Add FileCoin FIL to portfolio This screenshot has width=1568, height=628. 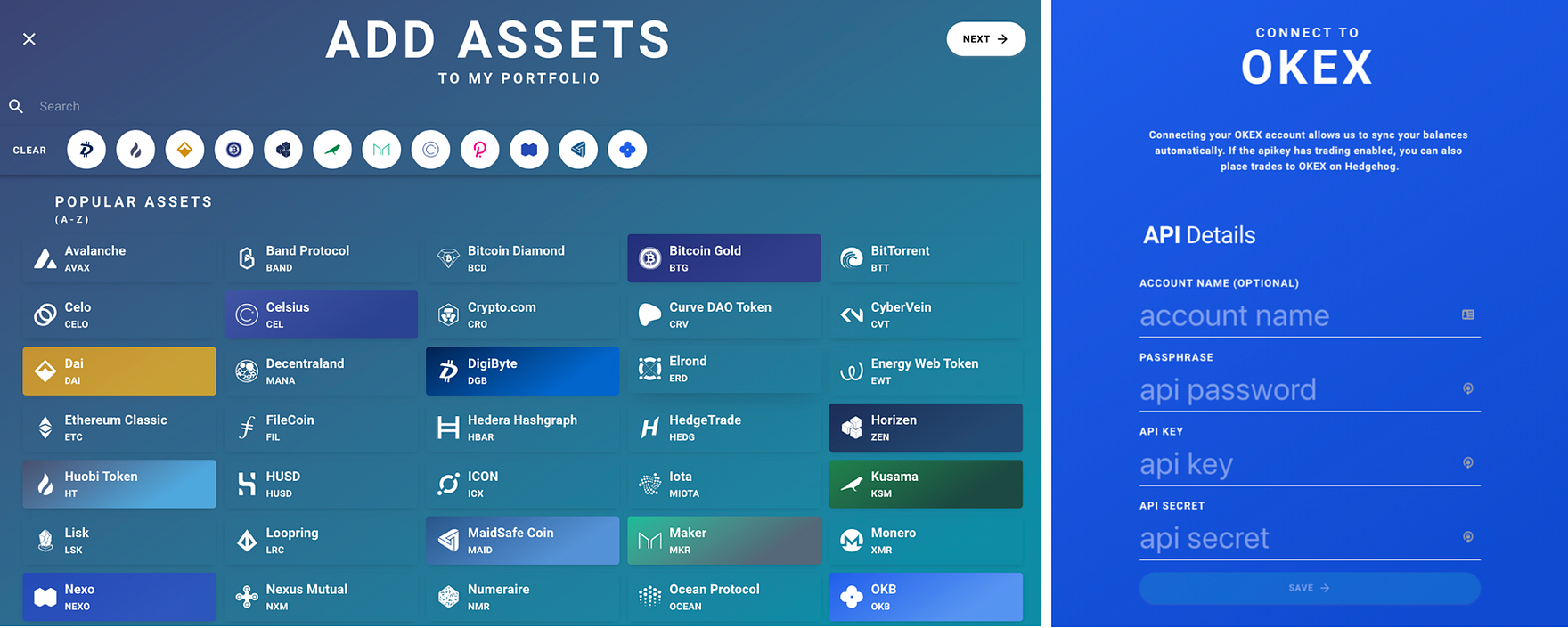point(321,428)
